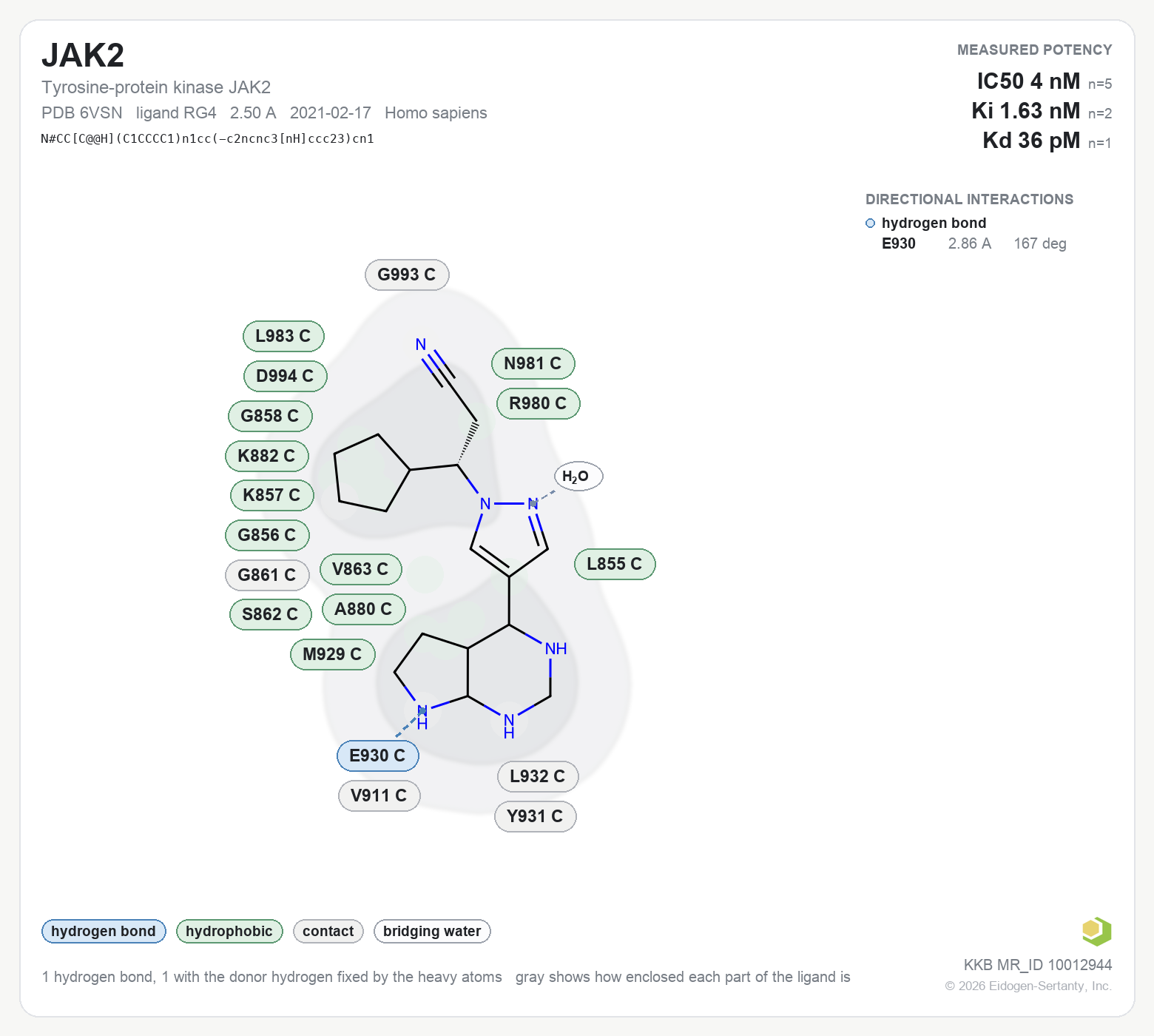Click residue label G861 C
Screen dimensions: 1154x1036
pyautogui.click(x=267, y=575)
